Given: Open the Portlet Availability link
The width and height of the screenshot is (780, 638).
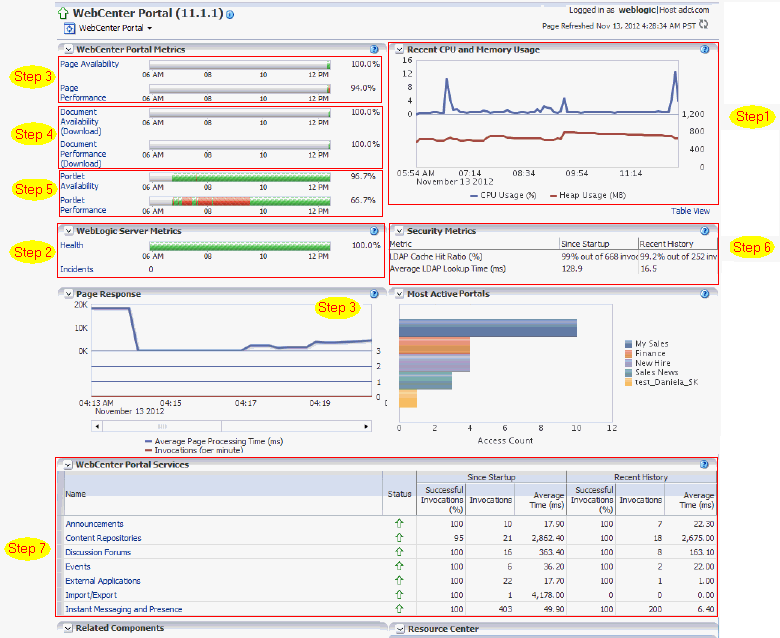Looking at the screenshot, I should coord(80,181).
